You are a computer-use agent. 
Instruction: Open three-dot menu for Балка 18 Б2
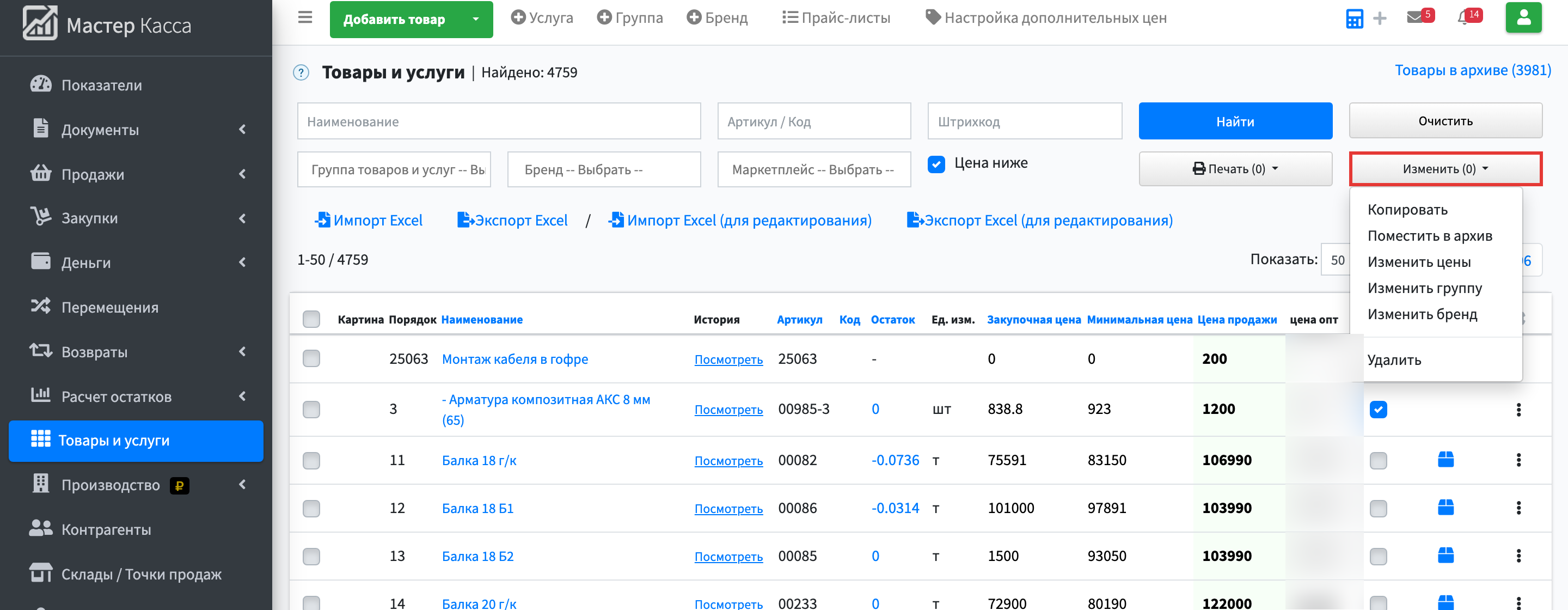point(1518,555)
